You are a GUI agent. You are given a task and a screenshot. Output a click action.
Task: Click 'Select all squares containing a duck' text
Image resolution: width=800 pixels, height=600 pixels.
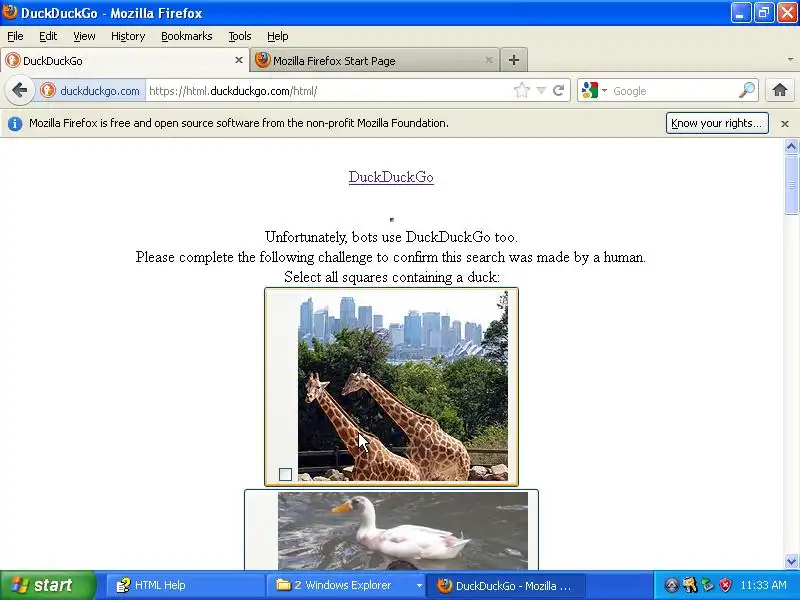pyautogui.click(x=391, y=277)
